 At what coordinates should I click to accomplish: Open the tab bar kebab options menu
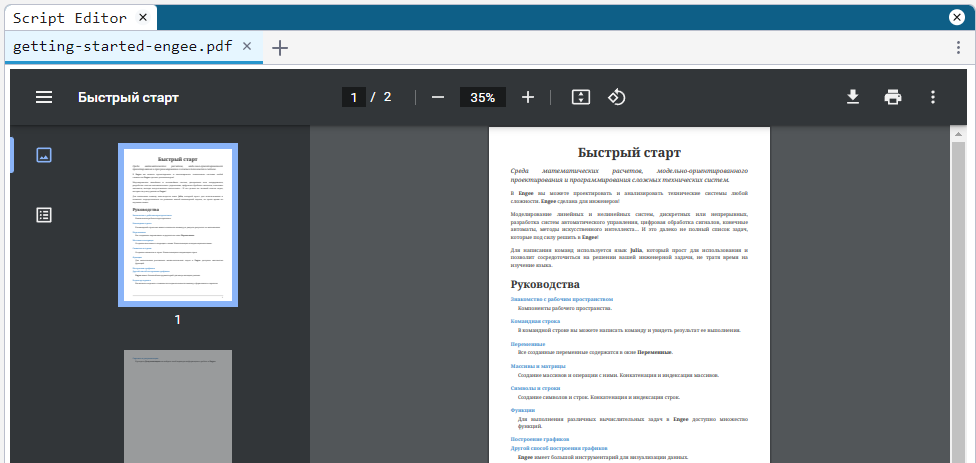pyautogui.click(x=959, y=47)
